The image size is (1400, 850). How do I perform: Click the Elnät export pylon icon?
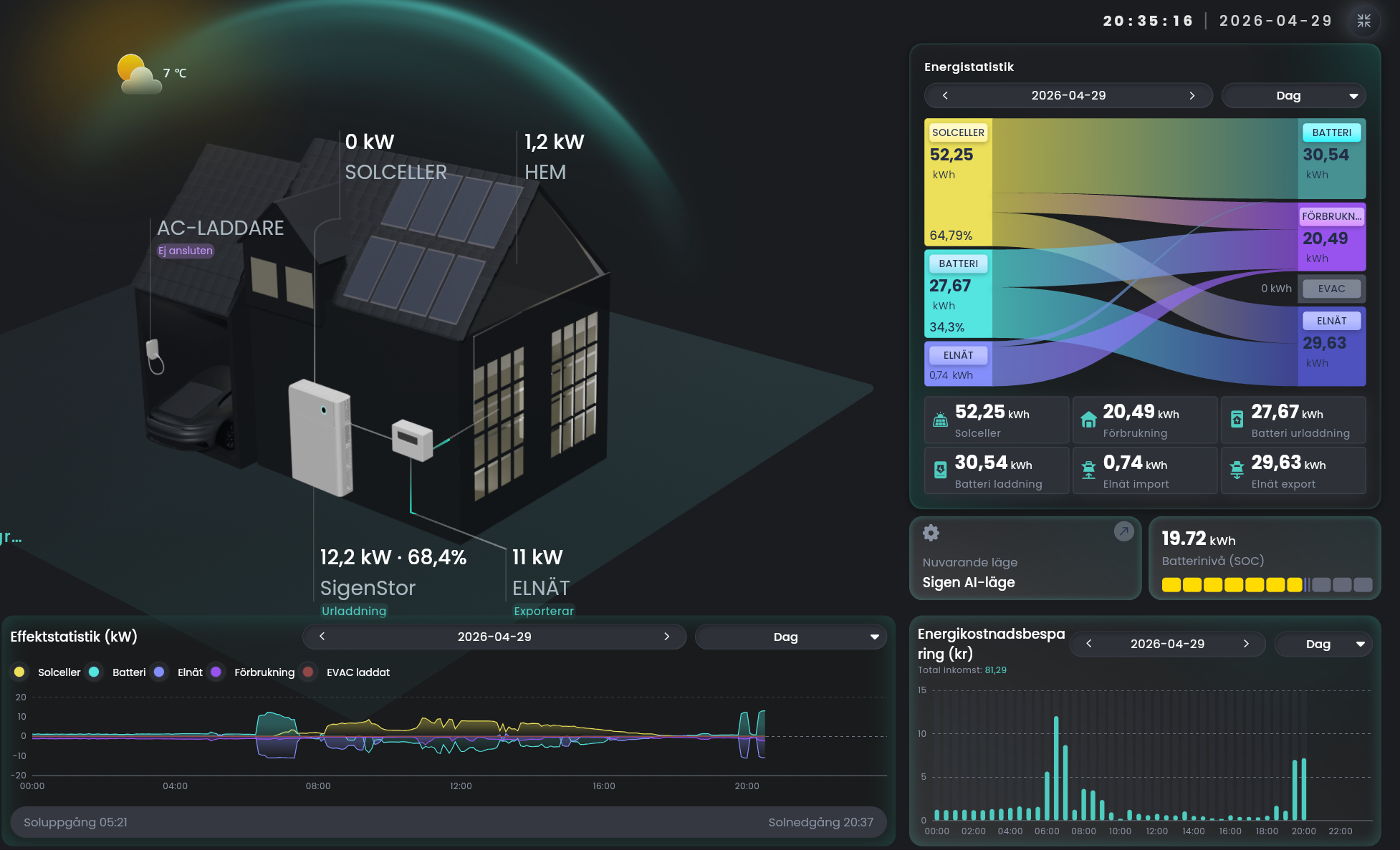coord(1237,470)
